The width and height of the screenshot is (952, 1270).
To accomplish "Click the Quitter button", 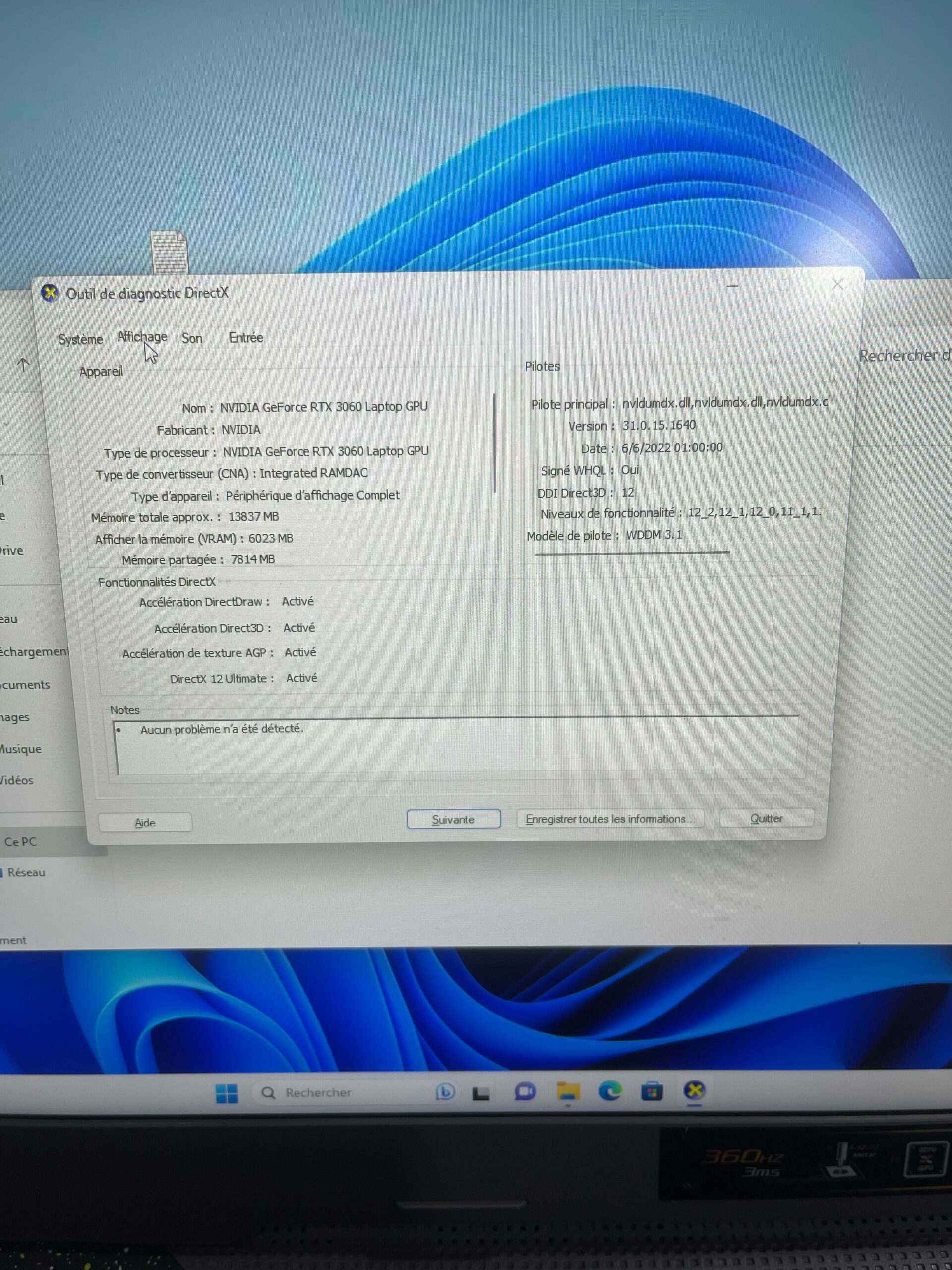I will tap(766, 818).
